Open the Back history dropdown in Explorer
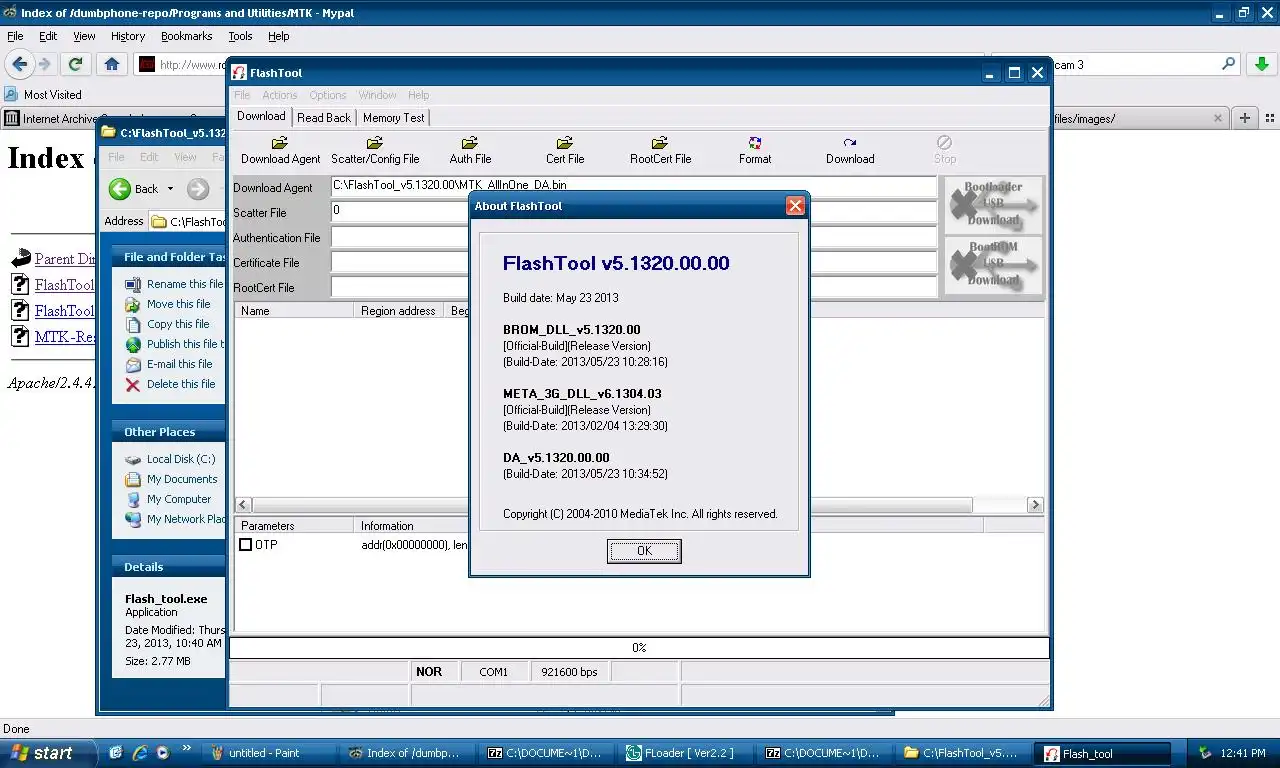Screen dimensions: 1280x768 click(x=170, y=189)
